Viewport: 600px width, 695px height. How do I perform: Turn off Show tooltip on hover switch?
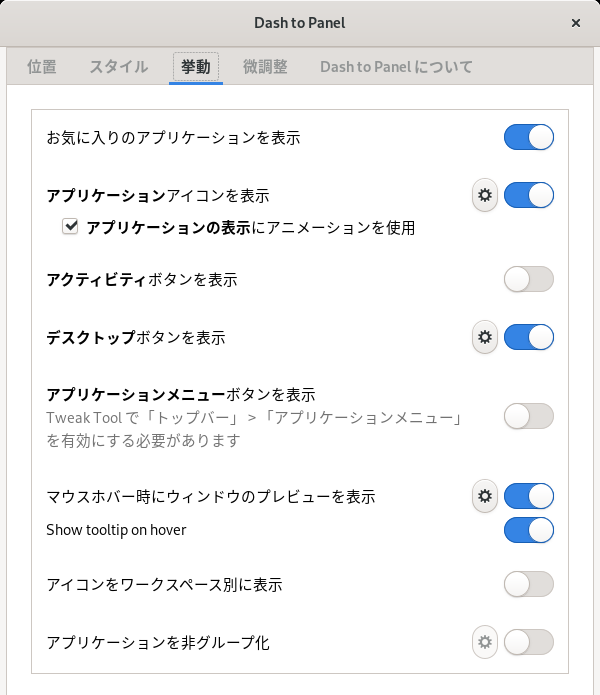(529, 530)
